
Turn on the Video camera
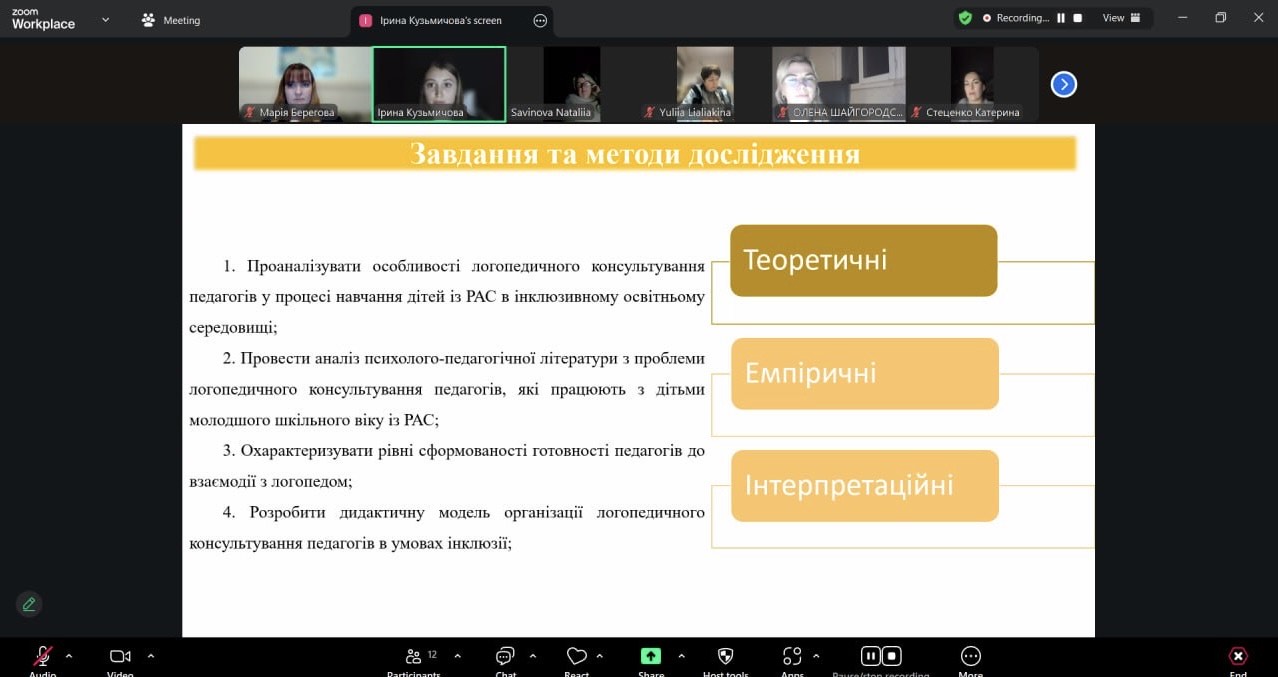120,657
